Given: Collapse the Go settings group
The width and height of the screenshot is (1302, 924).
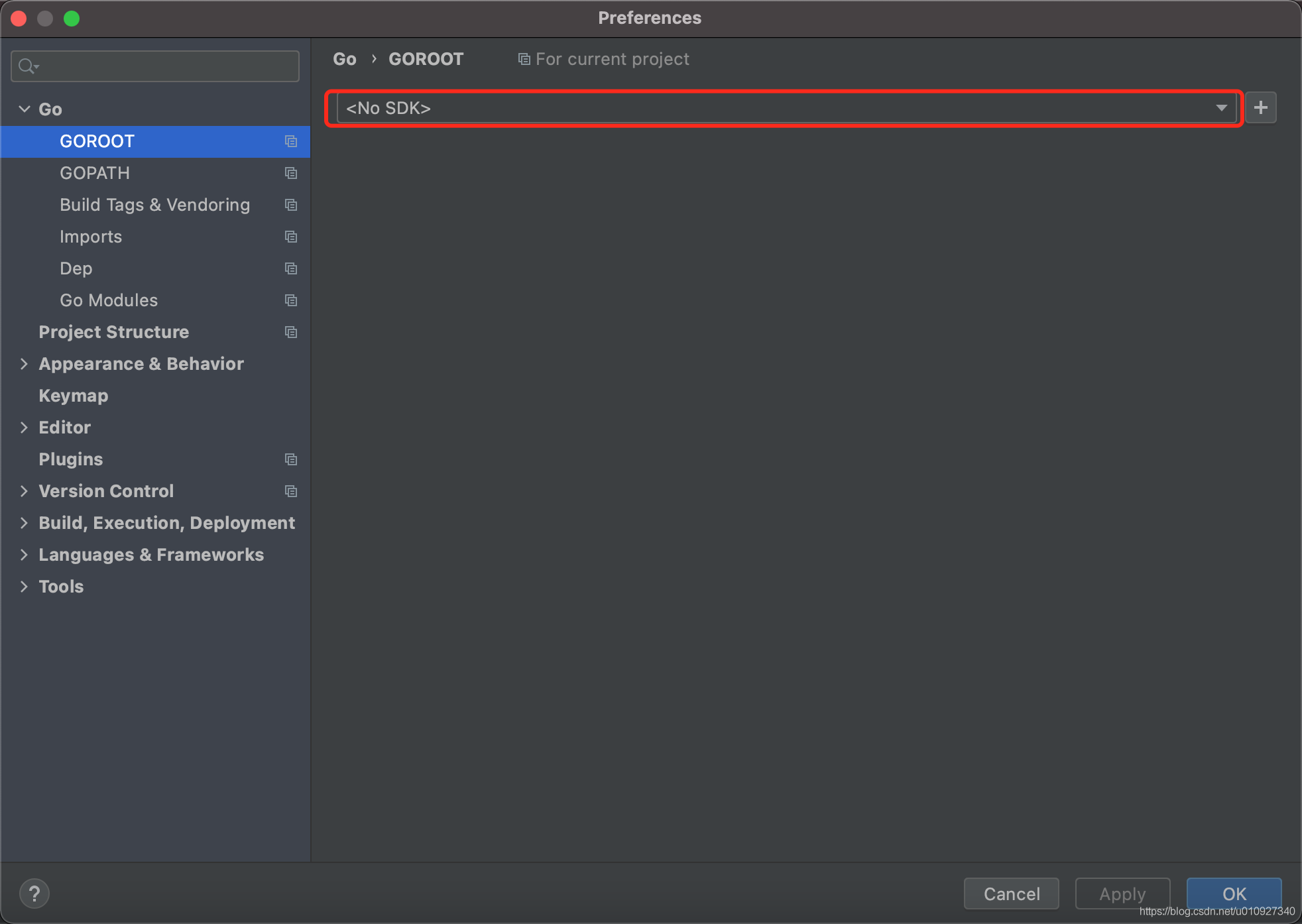Looking at the screenshot, I should (x=25, y=109).
